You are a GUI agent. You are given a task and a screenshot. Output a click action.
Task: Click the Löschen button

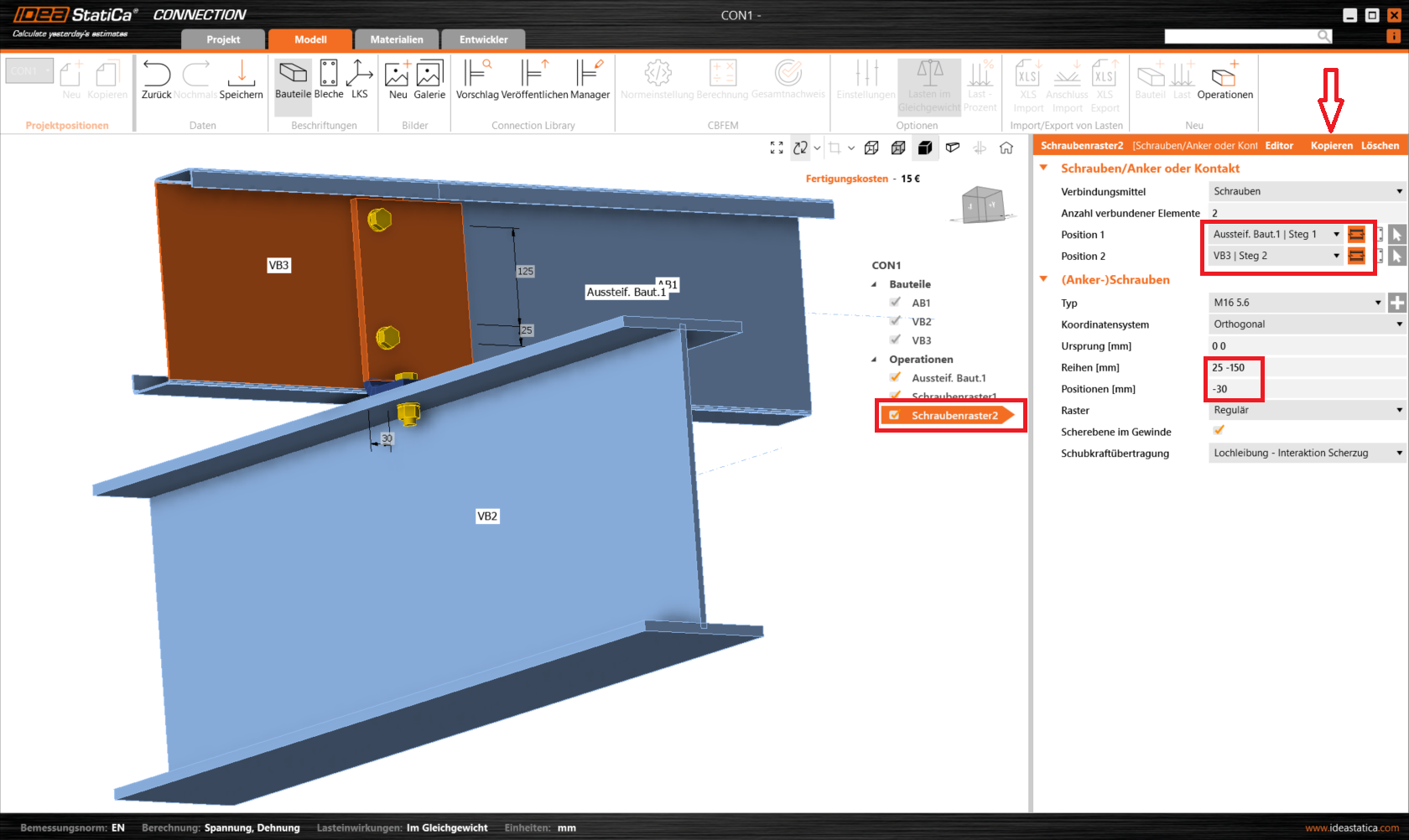[1380, 146]
